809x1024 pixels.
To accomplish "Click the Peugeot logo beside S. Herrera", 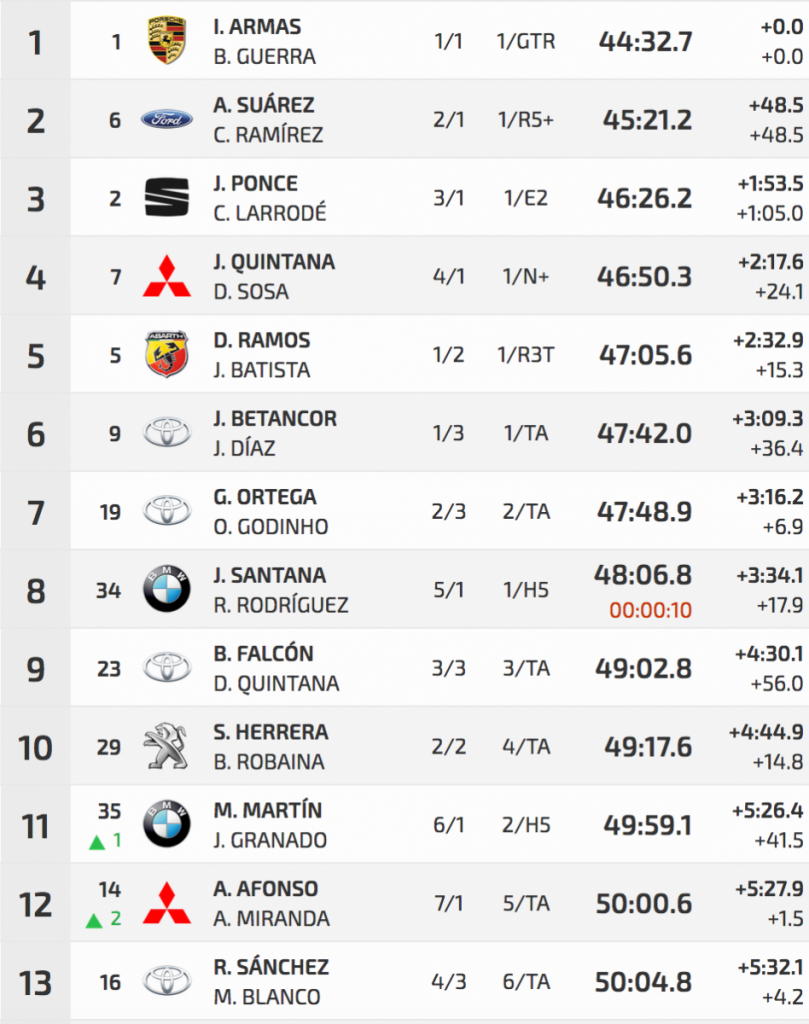I will coord(167,746).
